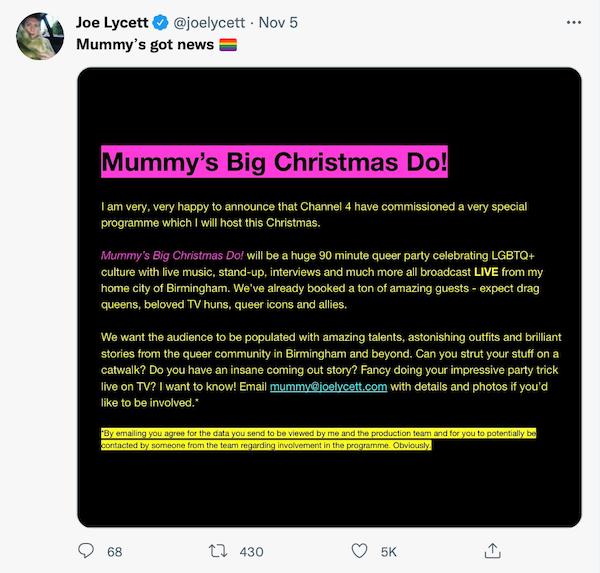Like the tweet with the heart icon

coord(359,551)
